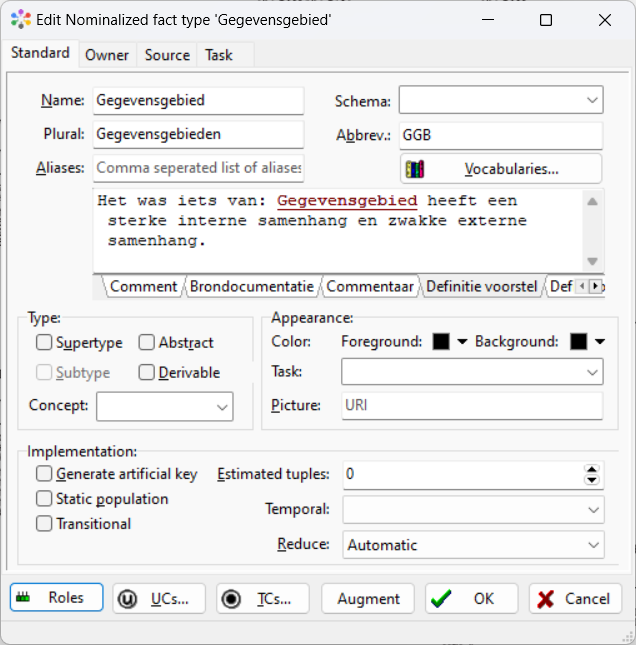Screen dimensions: 636x645
Task: Open the Foreground color swatch picker
Action: tap(450, 342)
